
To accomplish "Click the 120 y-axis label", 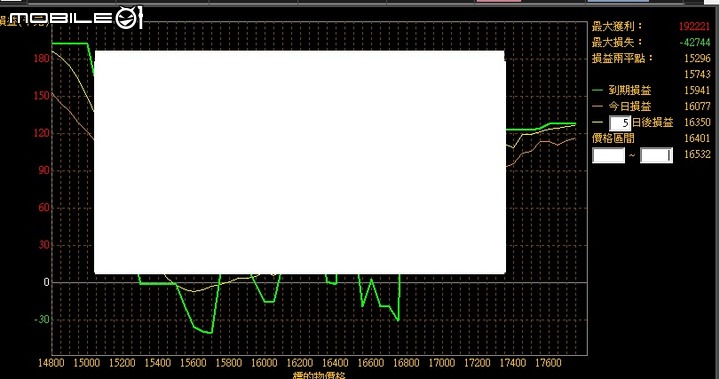I will pos(41,133).
